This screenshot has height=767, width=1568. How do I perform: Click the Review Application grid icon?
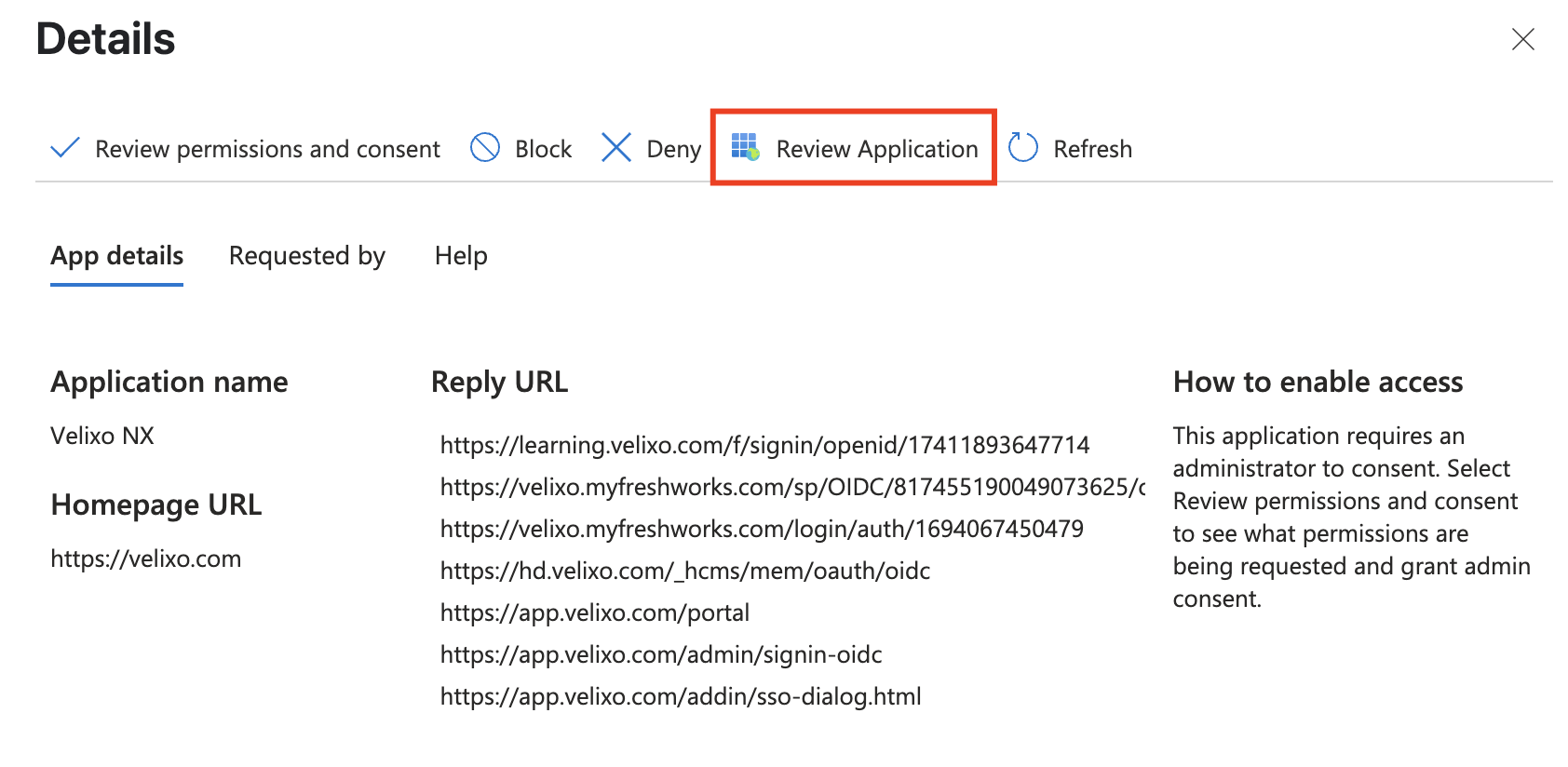[x=745, y=146]
